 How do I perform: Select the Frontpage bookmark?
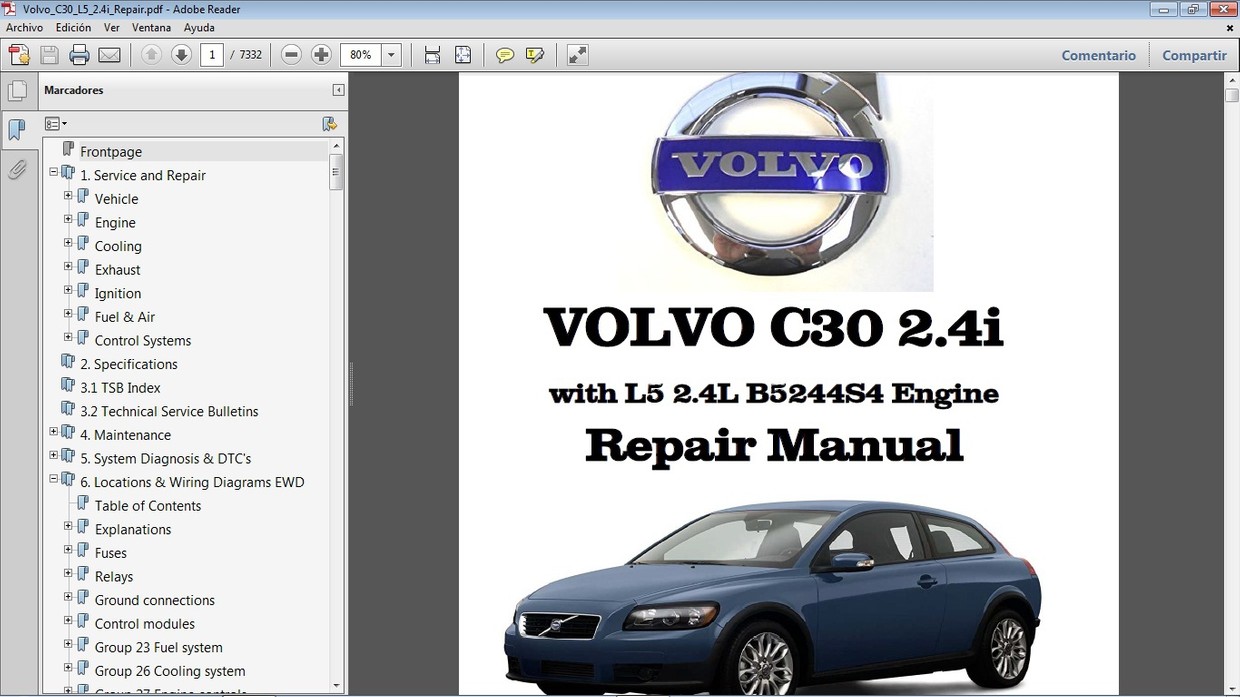click(111, 152)
